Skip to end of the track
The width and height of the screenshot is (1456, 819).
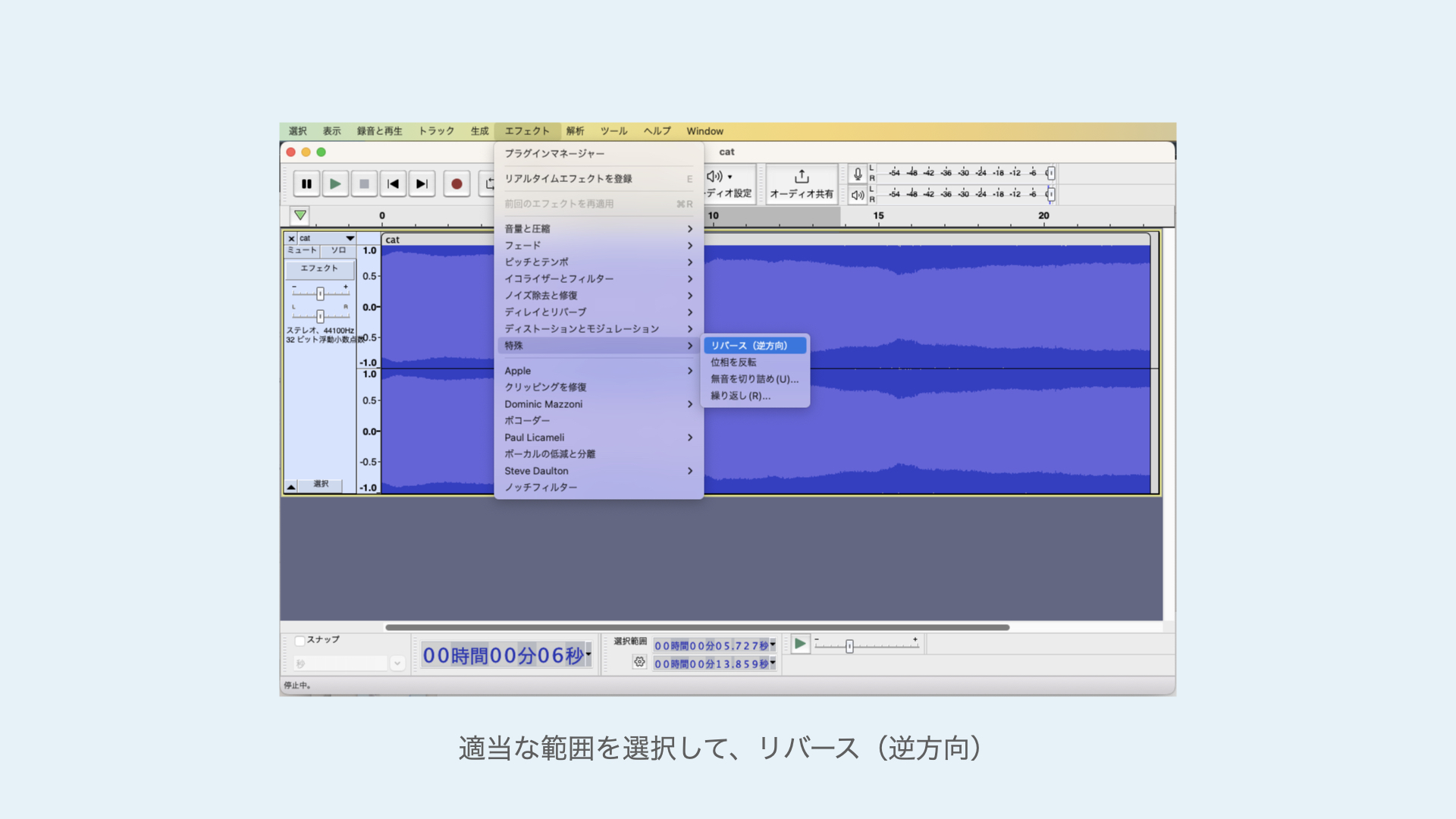(422, 184)
